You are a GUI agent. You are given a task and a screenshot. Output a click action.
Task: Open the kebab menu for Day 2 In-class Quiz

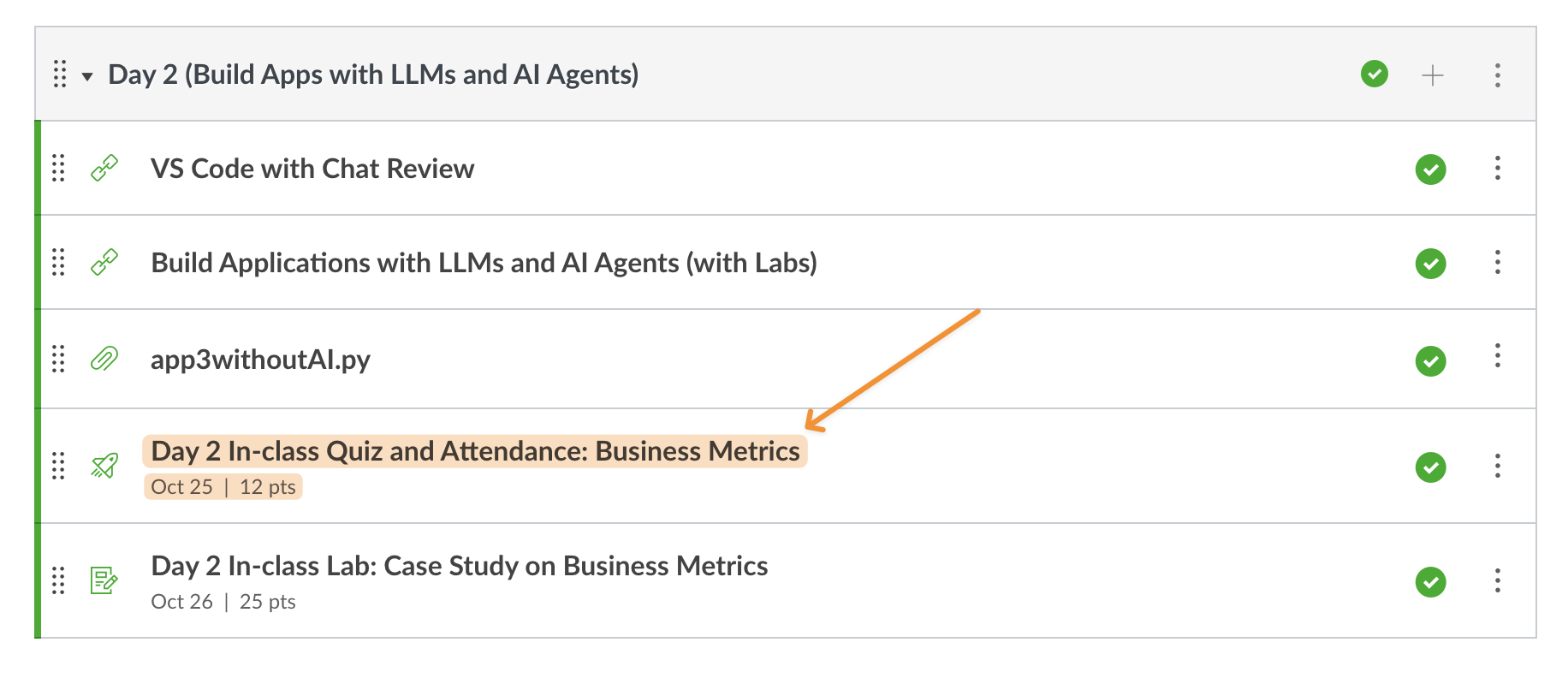coord(1497,466)
